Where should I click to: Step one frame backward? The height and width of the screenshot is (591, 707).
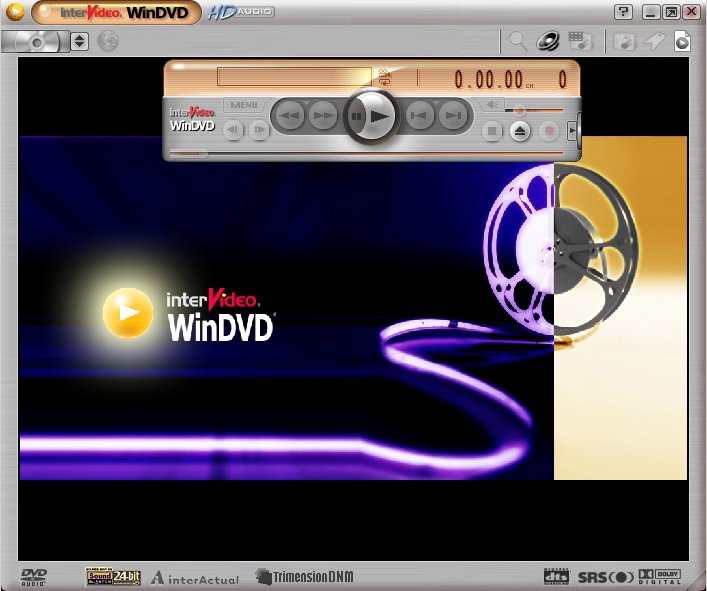pyautogui.click(x=233, y=130)
